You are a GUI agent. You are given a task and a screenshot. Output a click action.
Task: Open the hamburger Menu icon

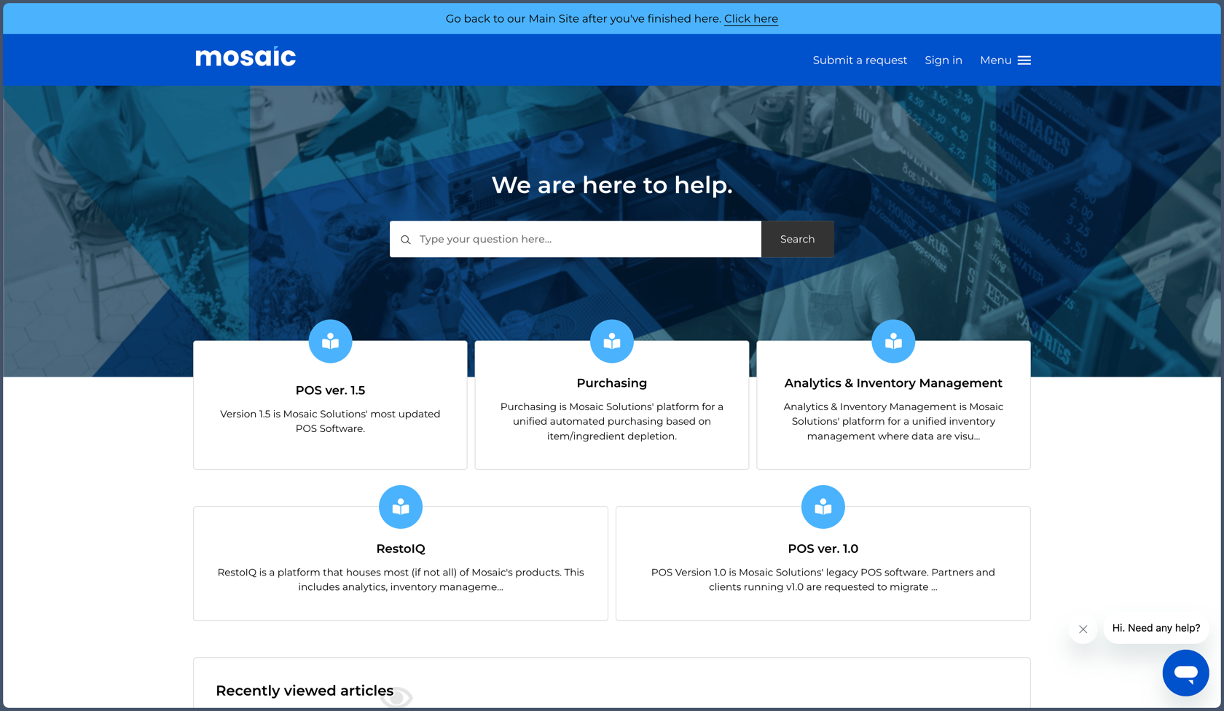(x=1024, y=61)
